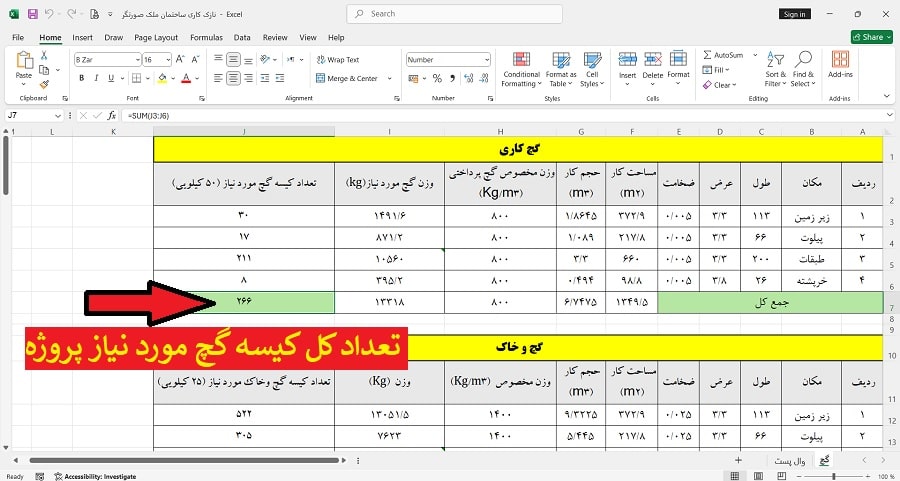Click the Sign in button
The width and height of the screenshot is (900, 481).
tap(794, 14)
